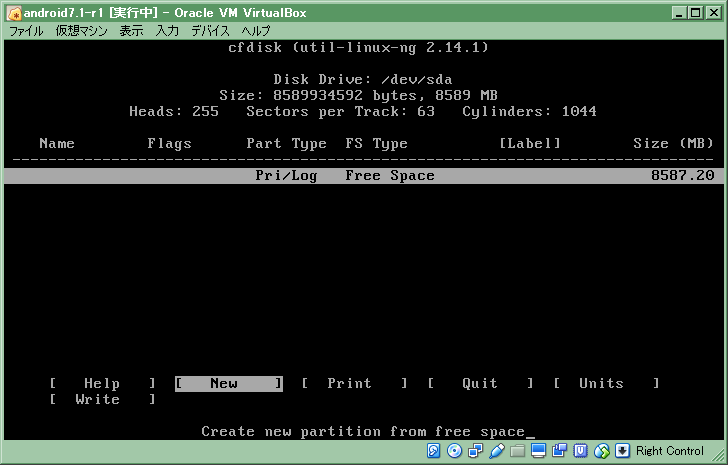The width and height of the screenshot is (728, 465).
Task: Select the Help option in cfdisk
Action: [102, 383]
